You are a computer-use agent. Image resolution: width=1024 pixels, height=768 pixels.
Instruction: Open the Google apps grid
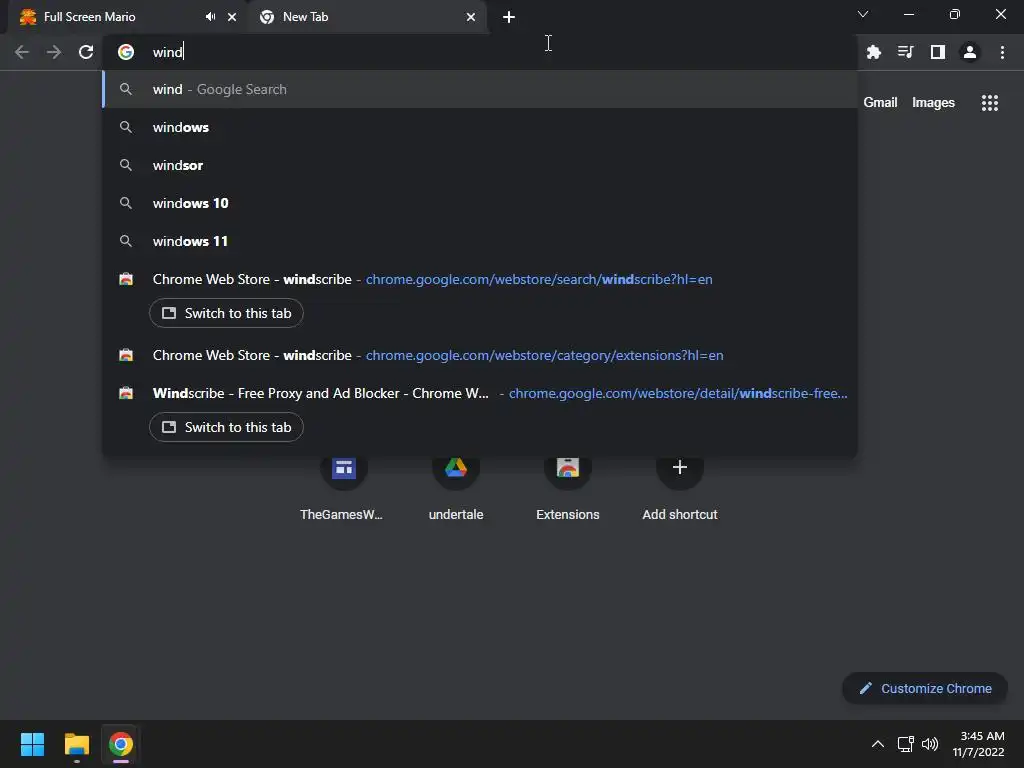click(989, 103)
